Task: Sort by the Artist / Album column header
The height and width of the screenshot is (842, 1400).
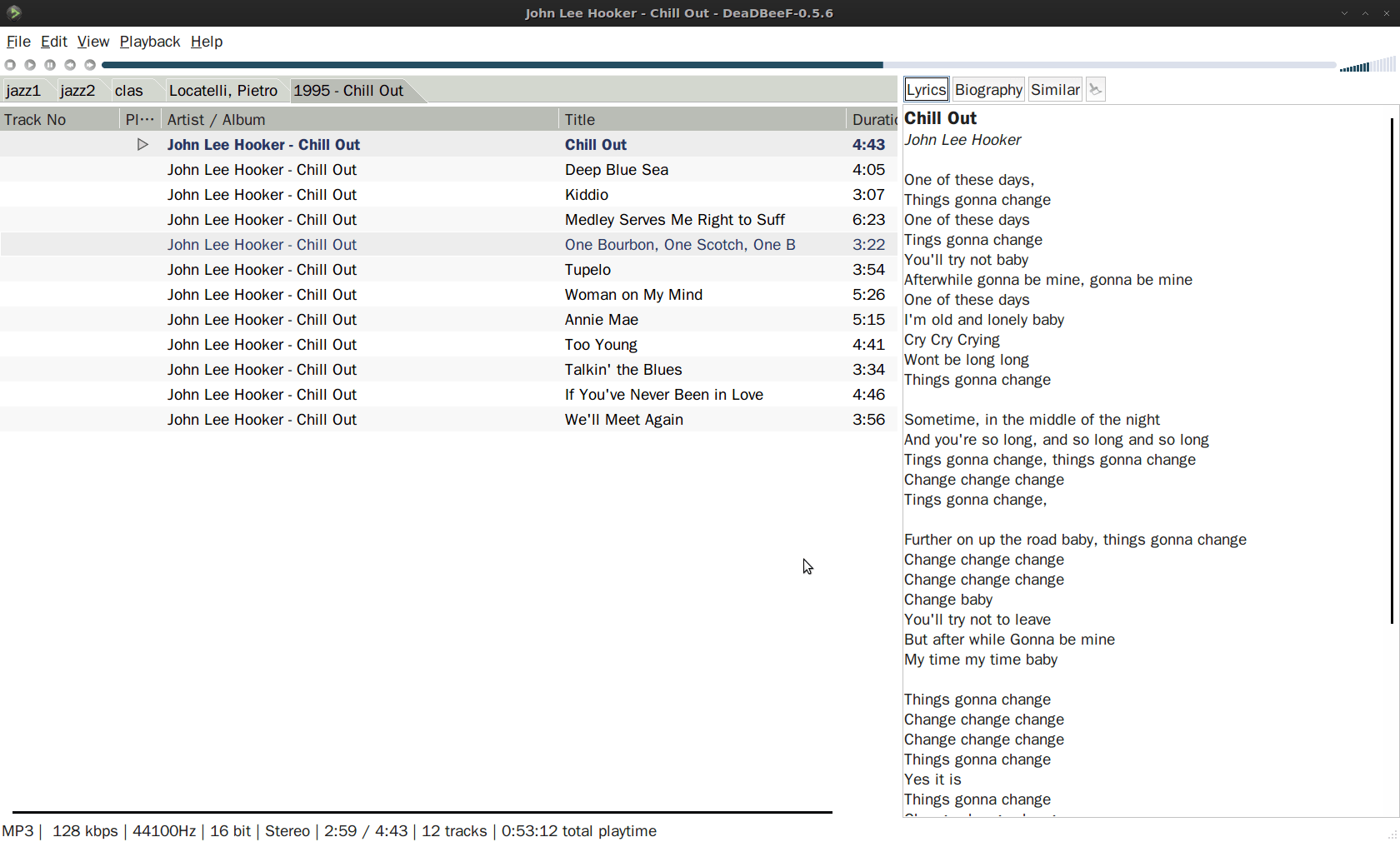Action: coord(360,120)
